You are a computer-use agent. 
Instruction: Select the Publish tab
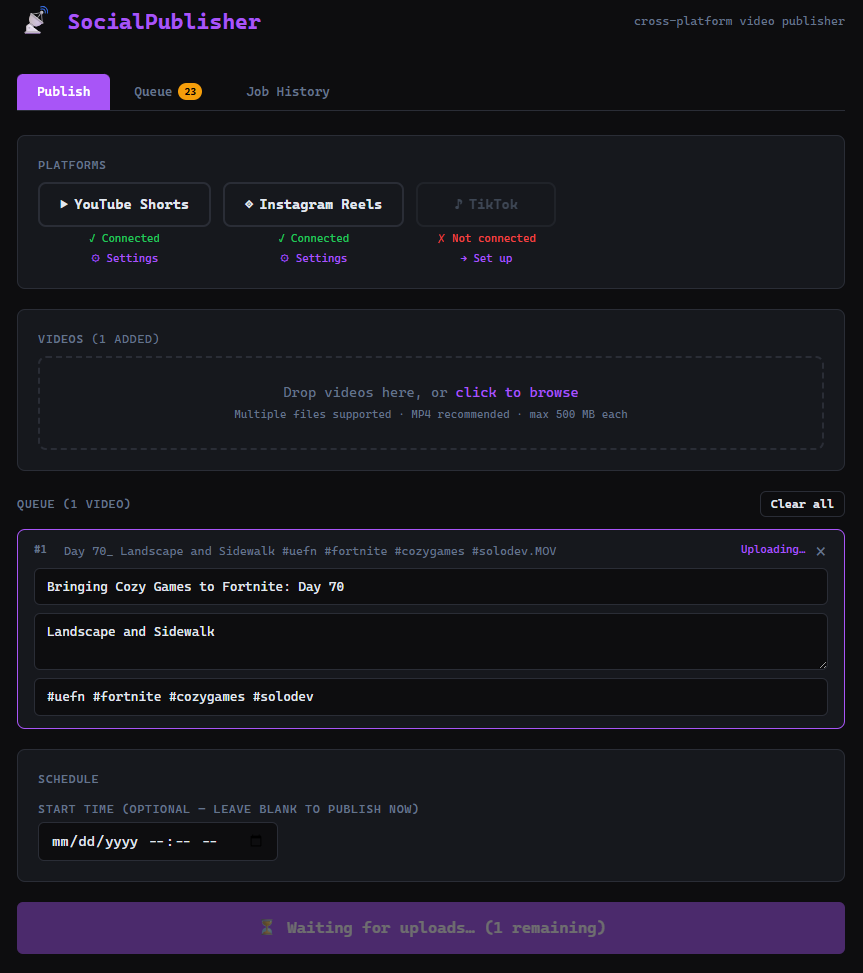pos(63,92)
